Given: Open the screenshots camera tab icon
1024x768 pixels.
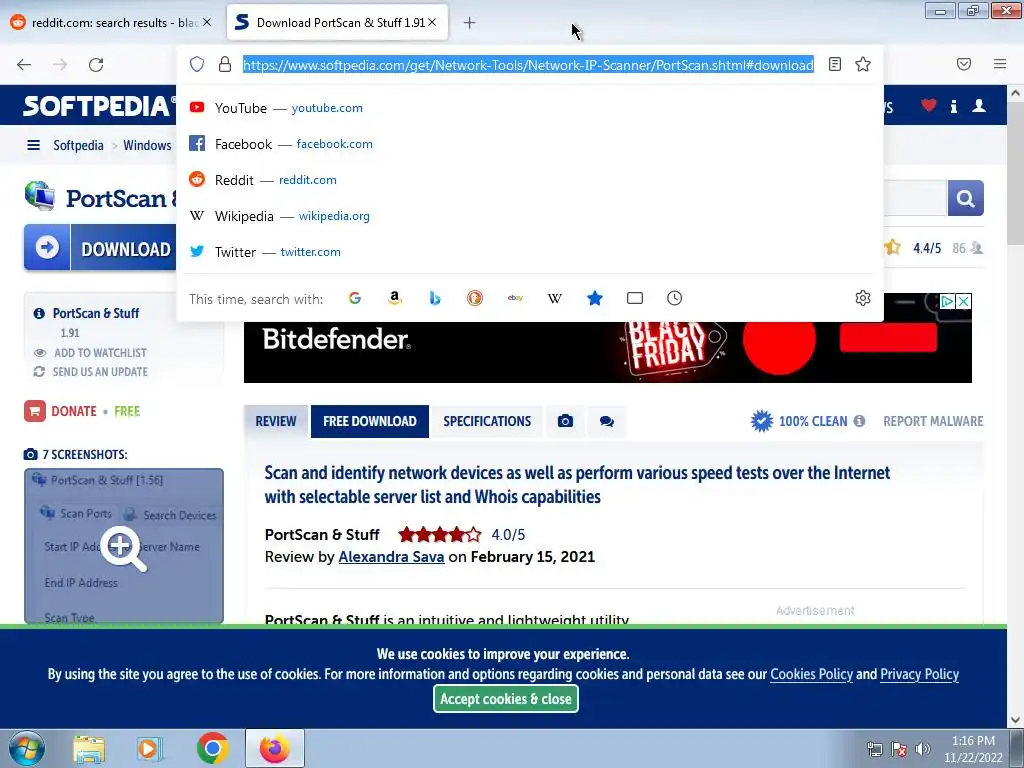Looking at the screenshot, I should [x=566, y=421].
